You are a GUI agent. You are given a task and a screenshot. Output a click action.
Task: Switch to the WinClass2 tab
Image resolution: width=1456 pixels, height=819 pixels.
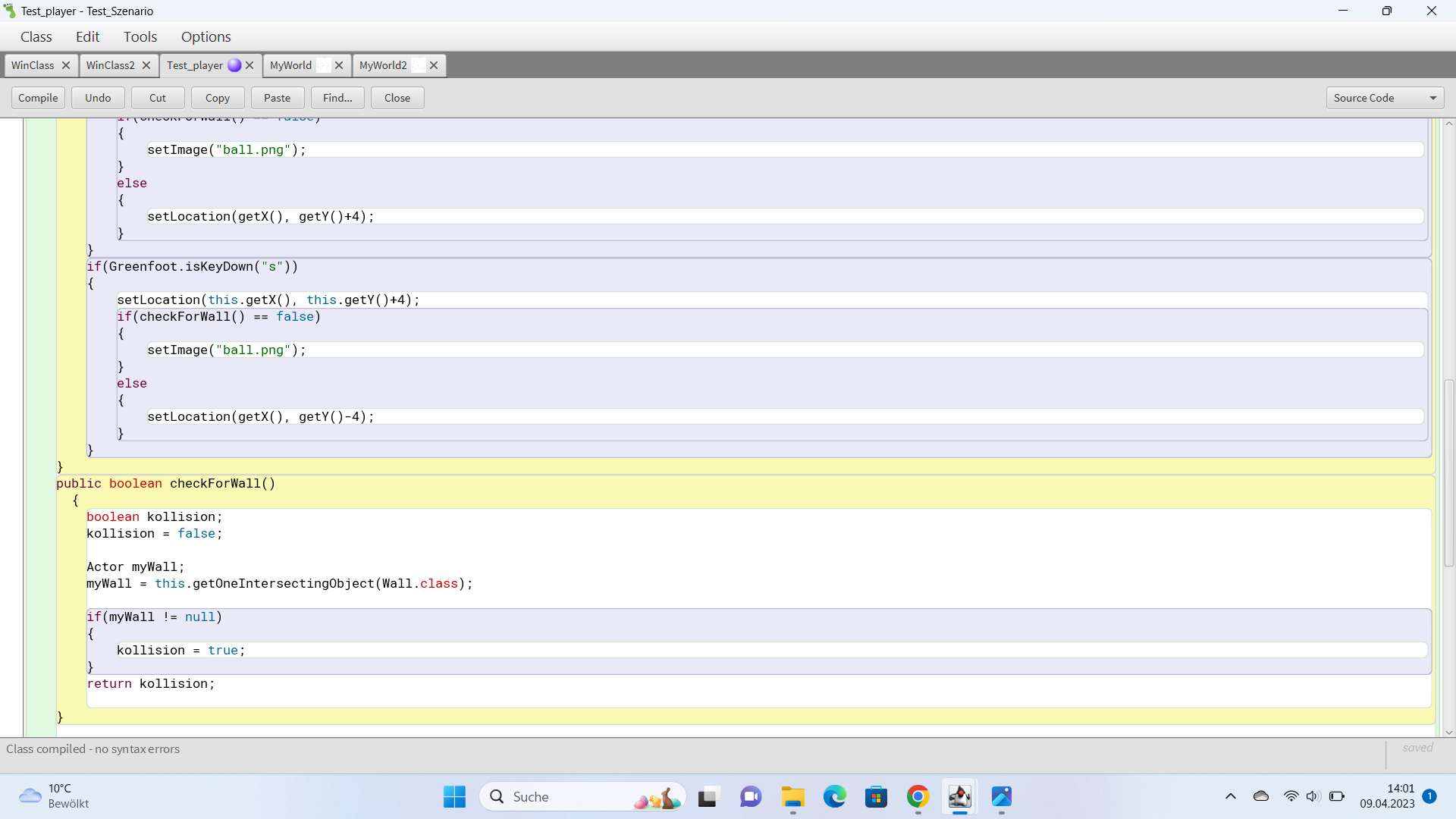[x=109, y=65]
